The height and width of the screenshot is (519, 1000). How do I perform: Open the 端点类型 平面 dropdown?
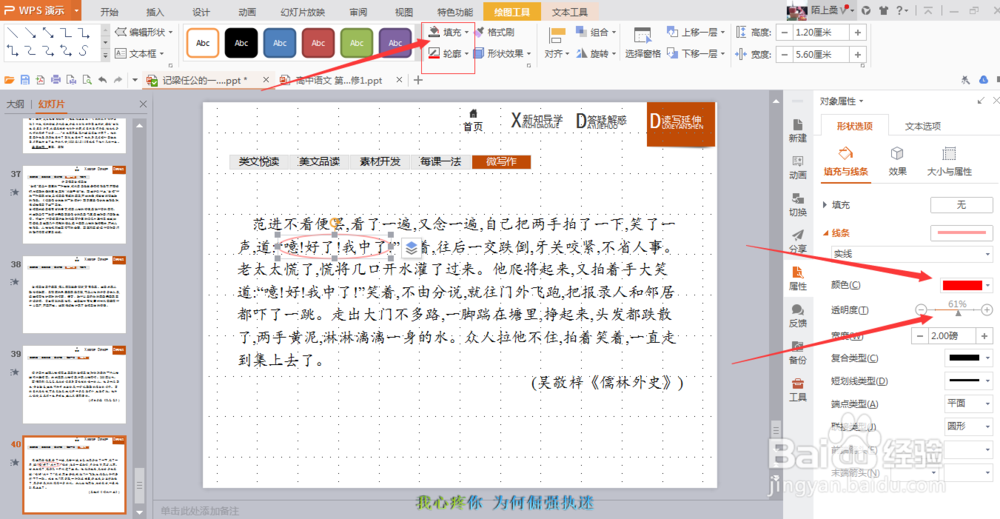click(x=968, y=403)
